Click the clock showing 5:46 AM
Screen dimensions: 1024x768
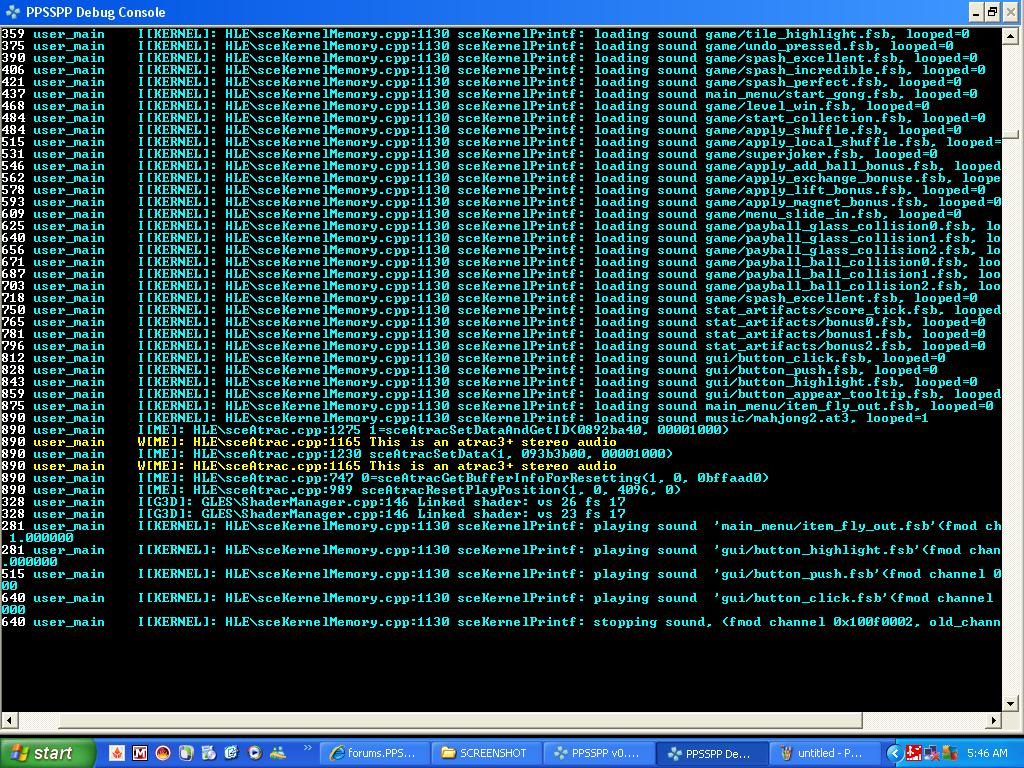(x=987, y=753)
